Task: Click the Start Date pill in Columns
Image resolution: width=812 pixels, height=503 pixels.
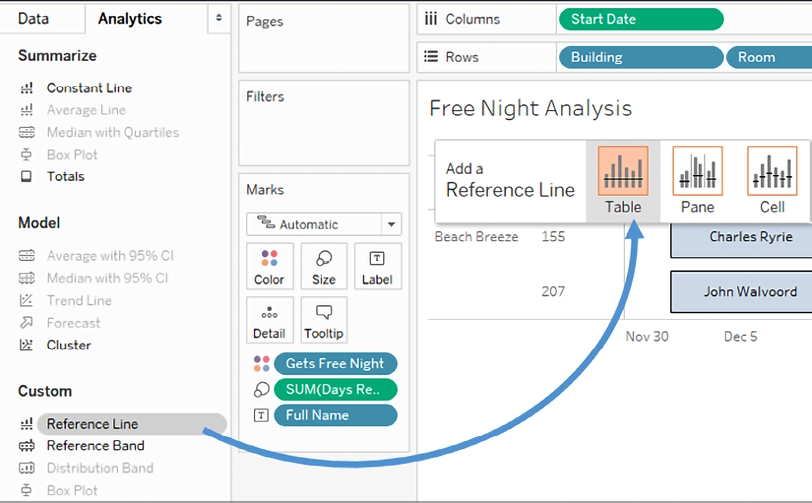Action: pyautogui.click(x=640, y=19)
